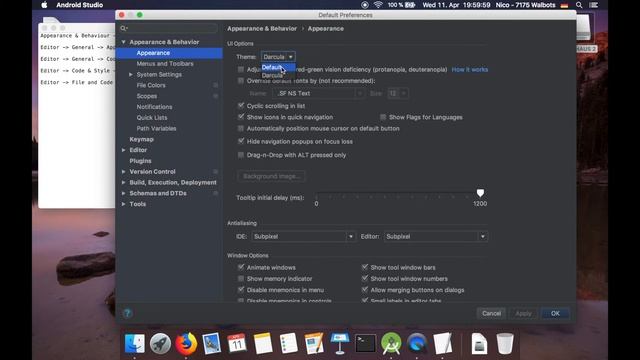Open the Theme dropdown showing Darcula
Viewport: 640px width, 360px height.
[x=278, y=57]
